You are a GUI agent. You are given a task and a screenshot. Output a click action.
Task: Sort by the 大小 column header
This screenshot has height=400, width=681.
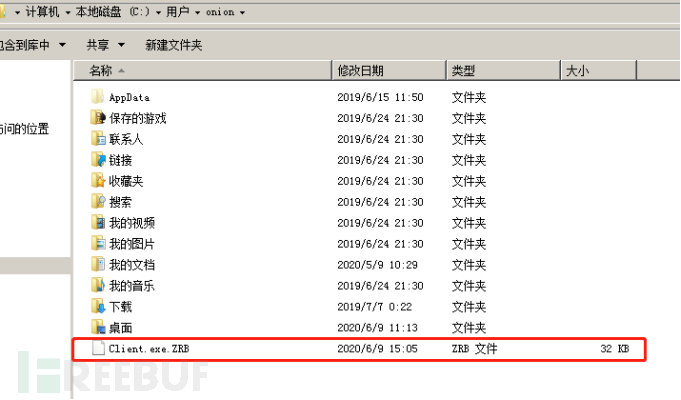577,70
